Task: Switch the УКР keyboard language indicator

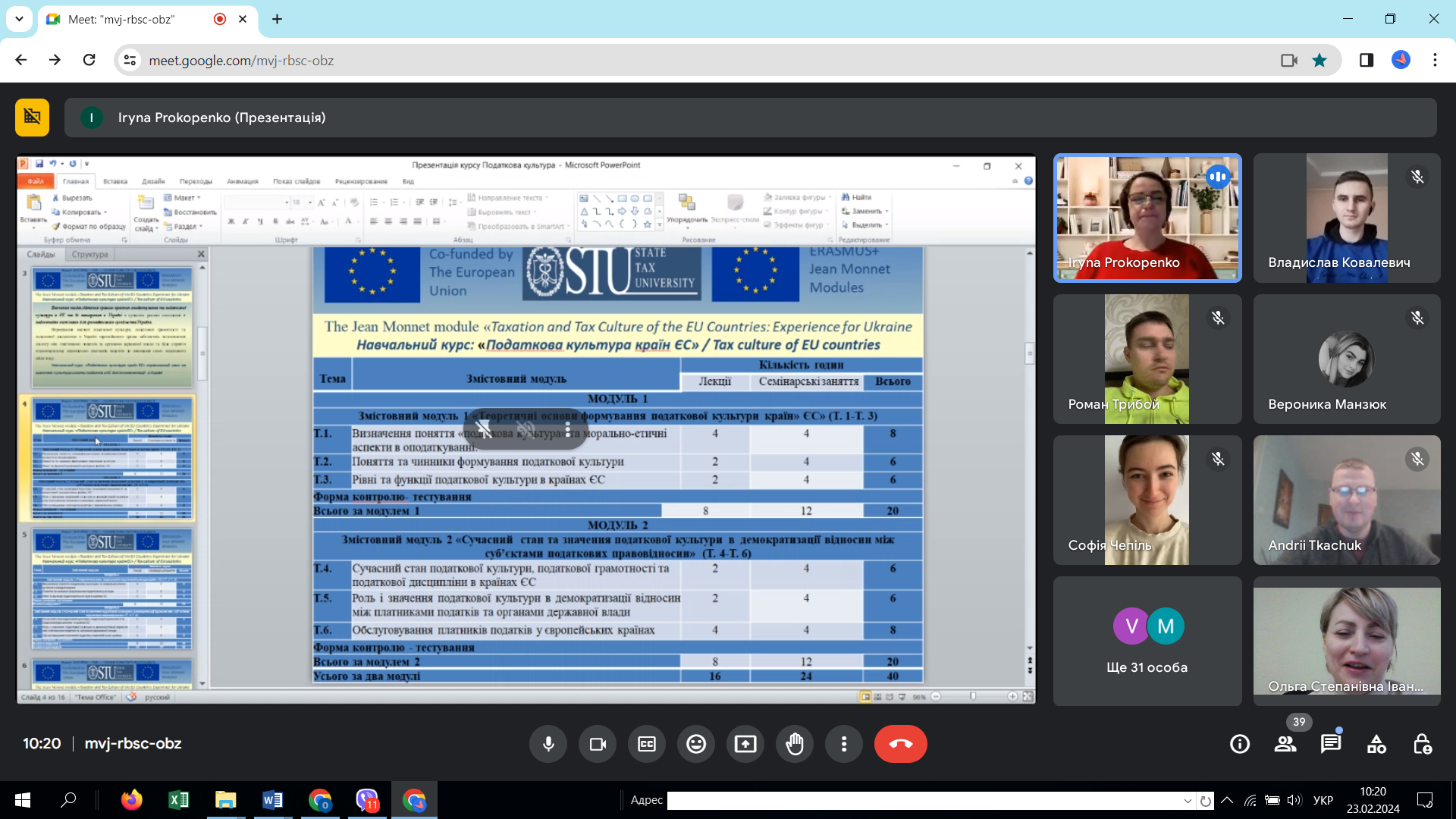Action: (x=1323, y=800)
